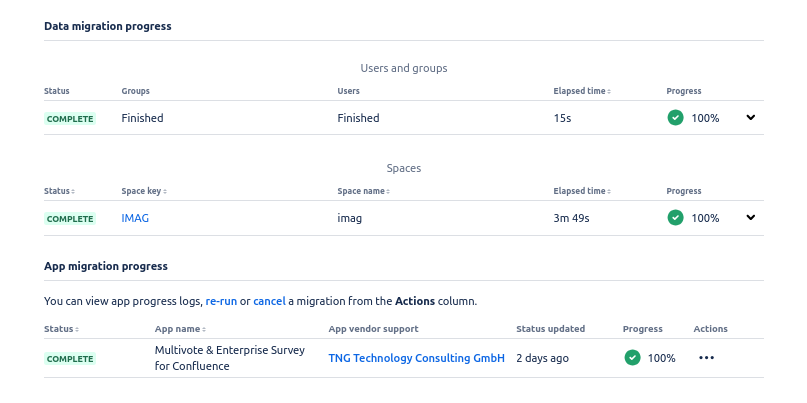The height and width of the screenshot is (403, 807).
Task: Open TNG Technology Consulting GmbH vendor link
Action: tap(416, 358)
